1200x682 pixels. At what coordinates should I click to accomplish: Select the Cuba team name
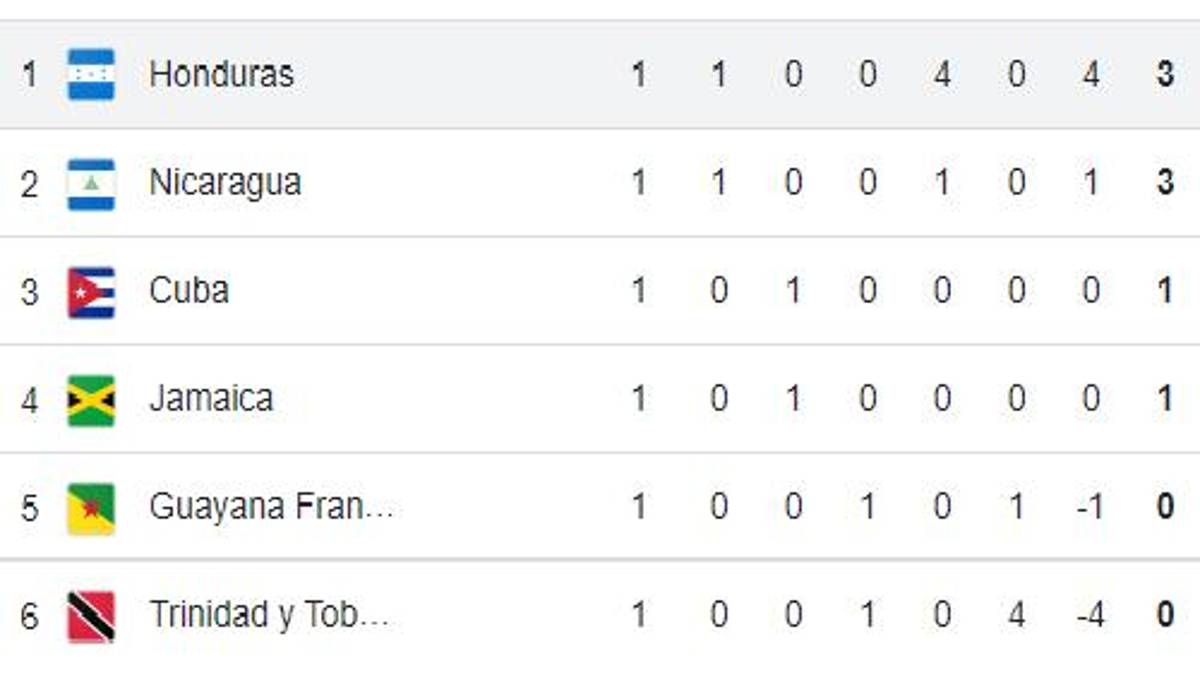189,291
